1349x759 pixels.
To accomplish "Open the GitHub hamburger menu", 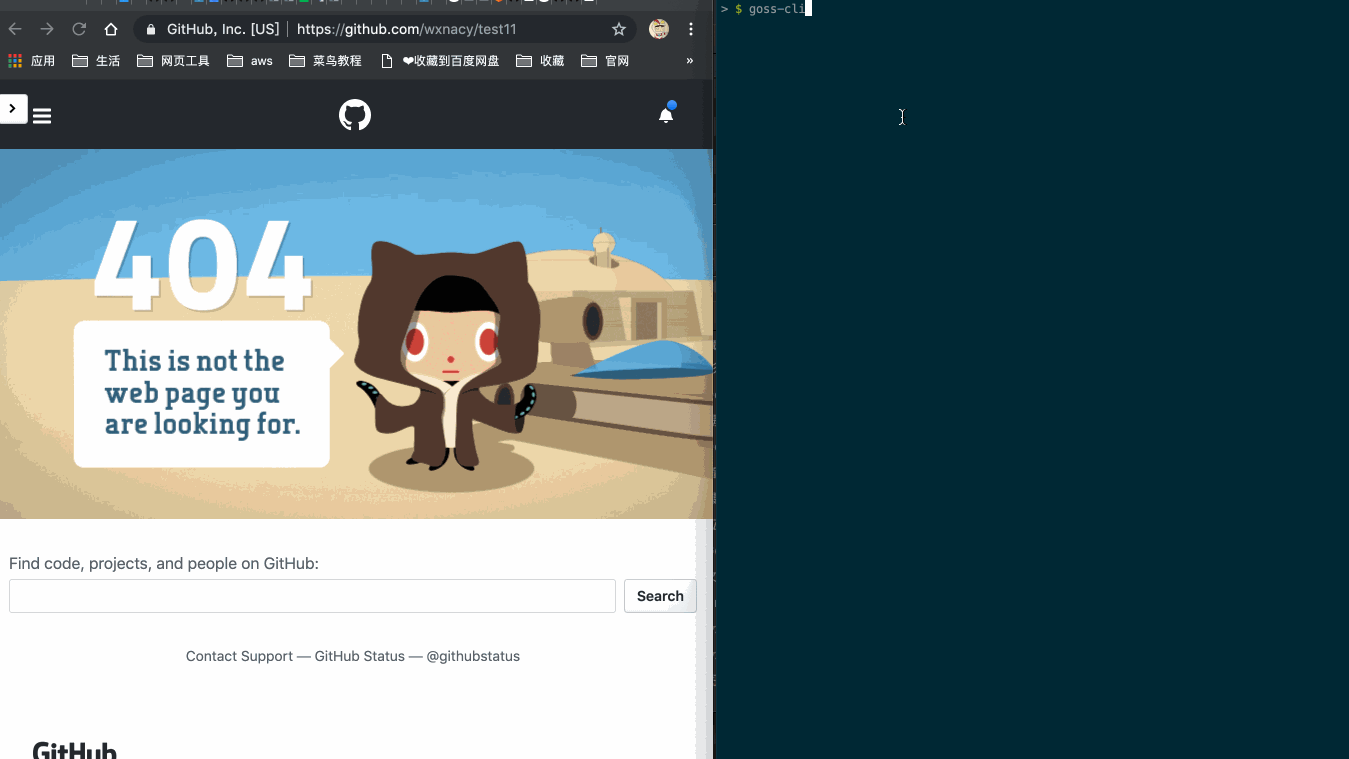I will pyautogui.click(x=42, y=116).
